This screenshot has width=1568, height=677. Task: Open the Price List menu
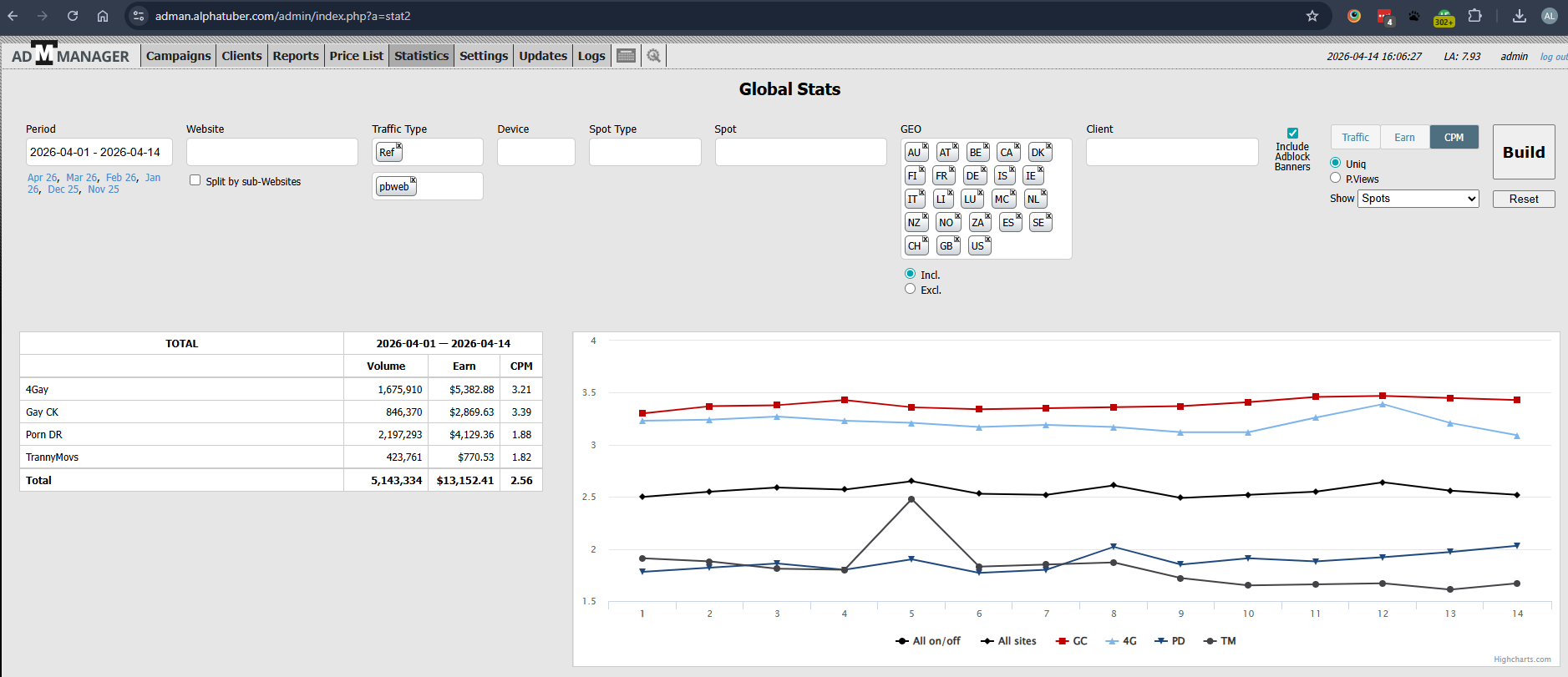(357, 56)
